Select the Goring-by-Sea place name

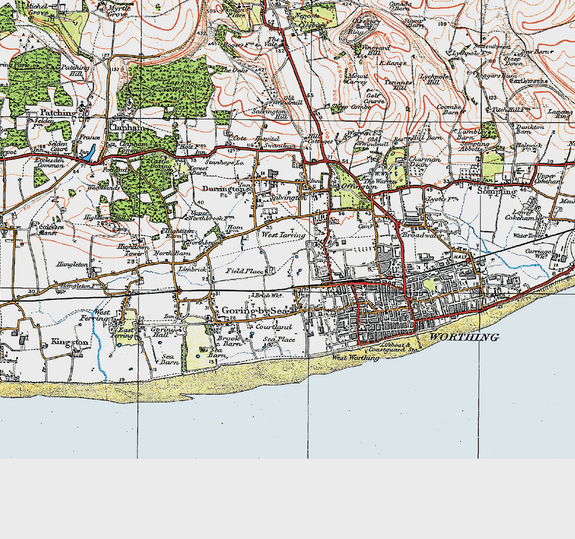coord(256,311)
